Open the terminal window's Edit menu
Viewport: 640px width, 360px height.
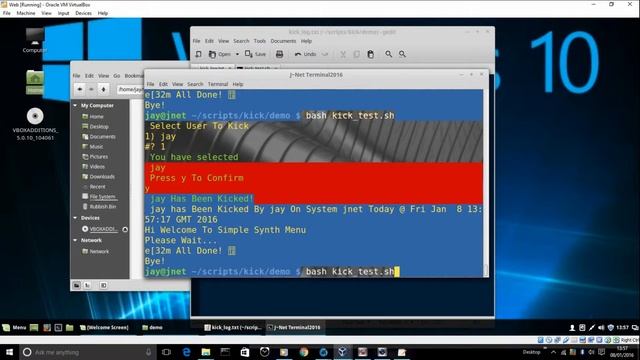tap(163, 84)
